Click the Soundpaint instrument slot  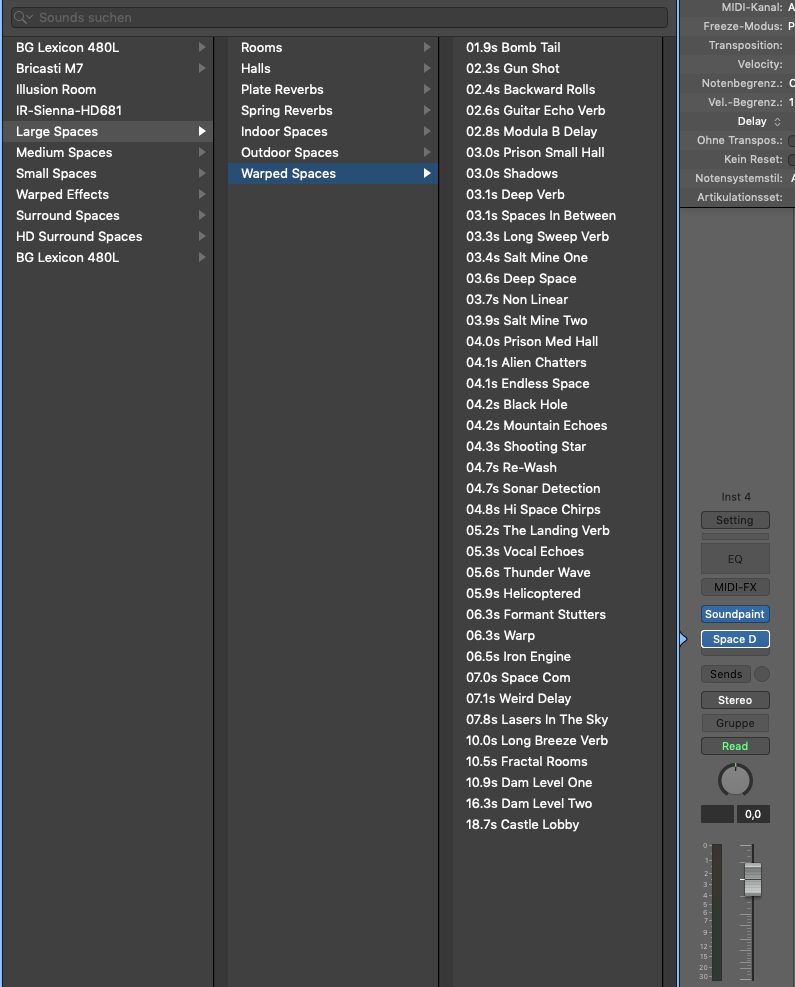point(735,614)
